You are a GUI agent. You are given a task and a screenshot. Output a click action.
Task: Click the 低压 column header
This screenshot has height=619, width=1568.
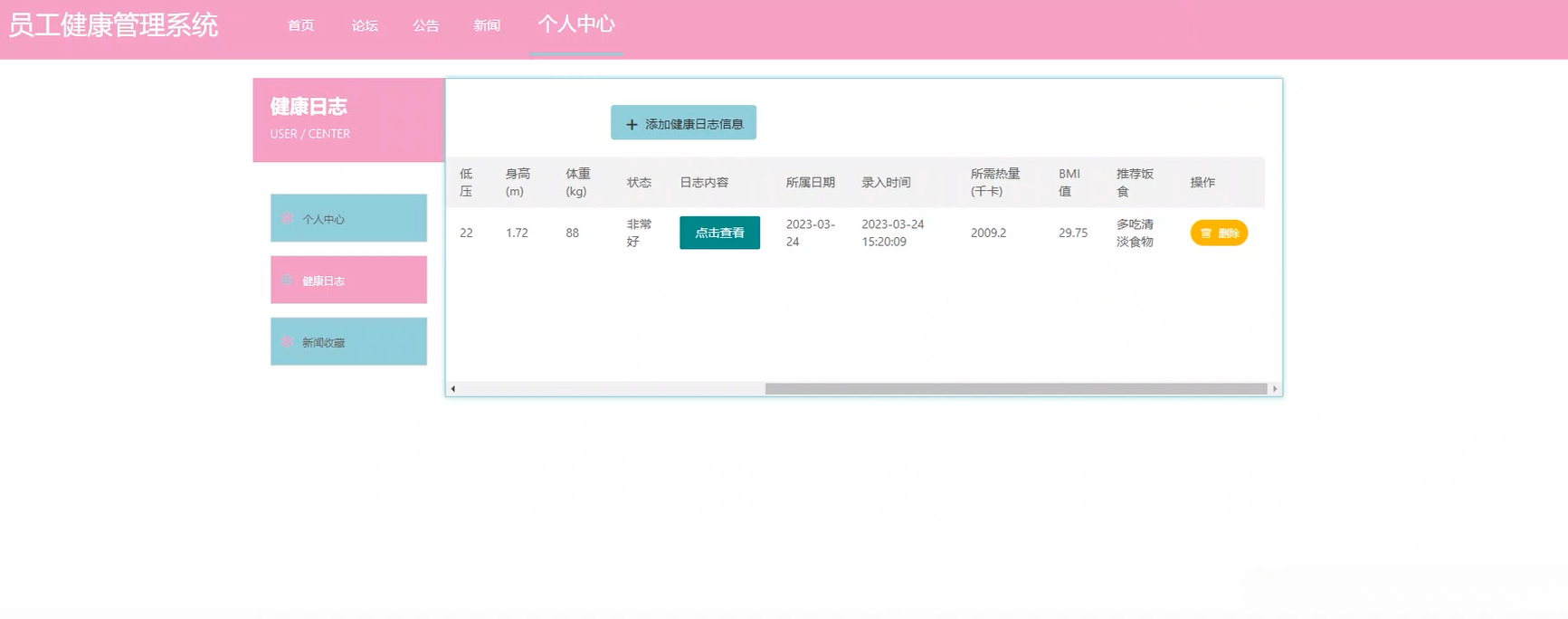click(x=466, y=182)
